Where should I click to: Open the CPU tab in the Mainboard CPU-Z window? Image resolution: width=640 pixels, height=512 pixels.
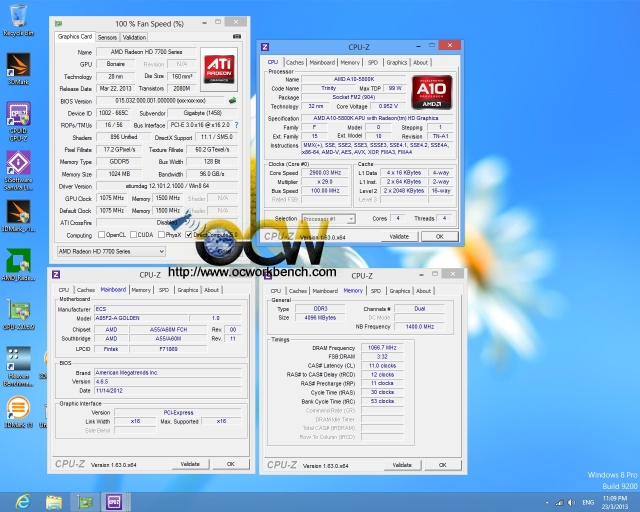64,290
